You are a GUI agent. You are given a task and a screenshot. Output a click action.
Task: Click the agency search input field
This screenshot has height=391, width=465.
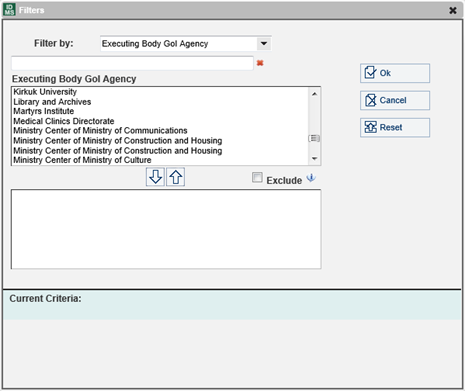[132, 63]
